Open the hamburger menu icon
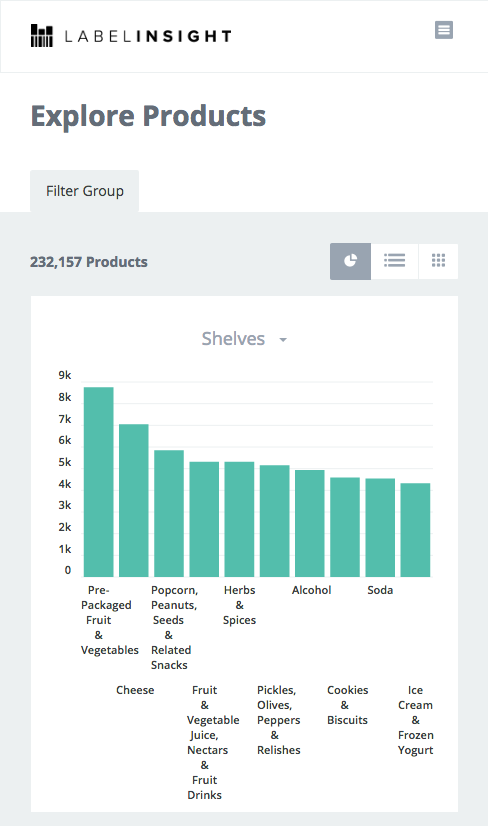This screenshot has height=826, width=488. pyautogui.click(x=444, y=30)
